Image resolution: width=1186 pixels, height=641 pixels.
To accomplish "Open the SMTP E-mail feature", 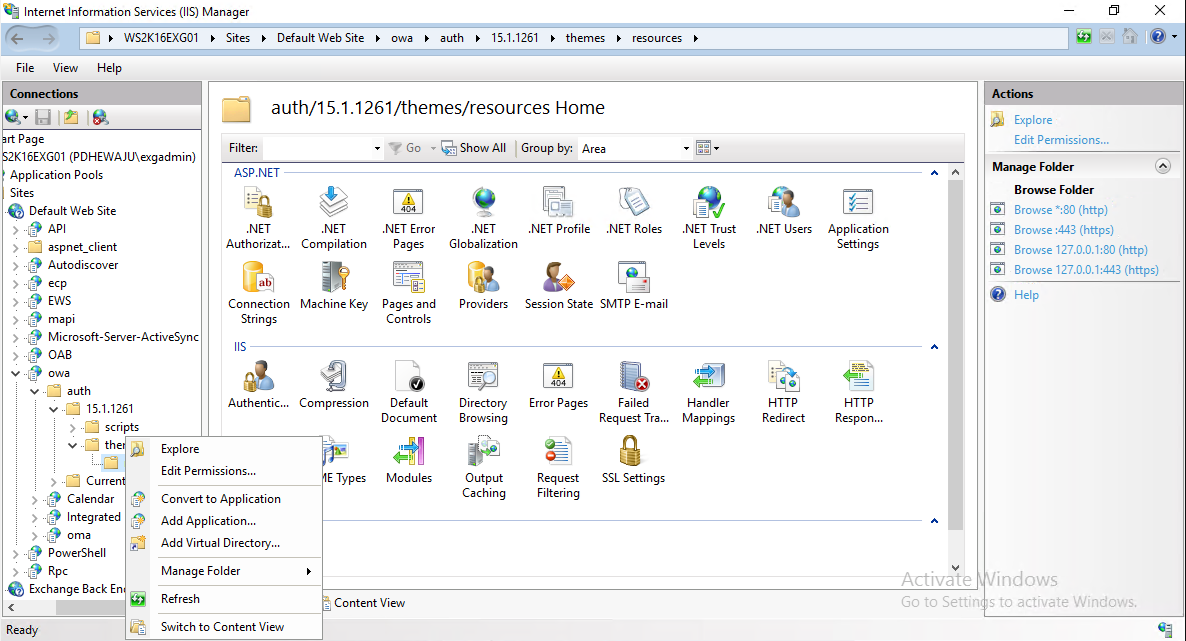I will point(634,286).
